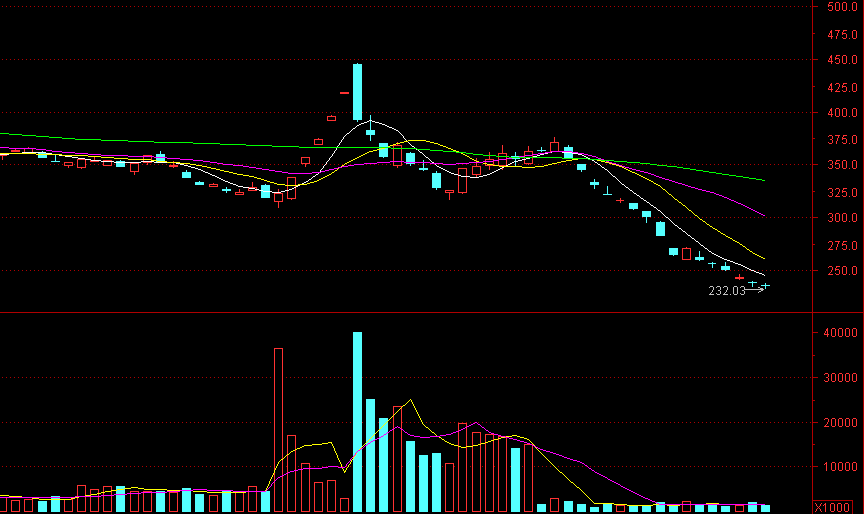This screenshot has width=864, height=514.
Task: Select the tallest red hollow volume bar
Action: [x=278, y=430]
